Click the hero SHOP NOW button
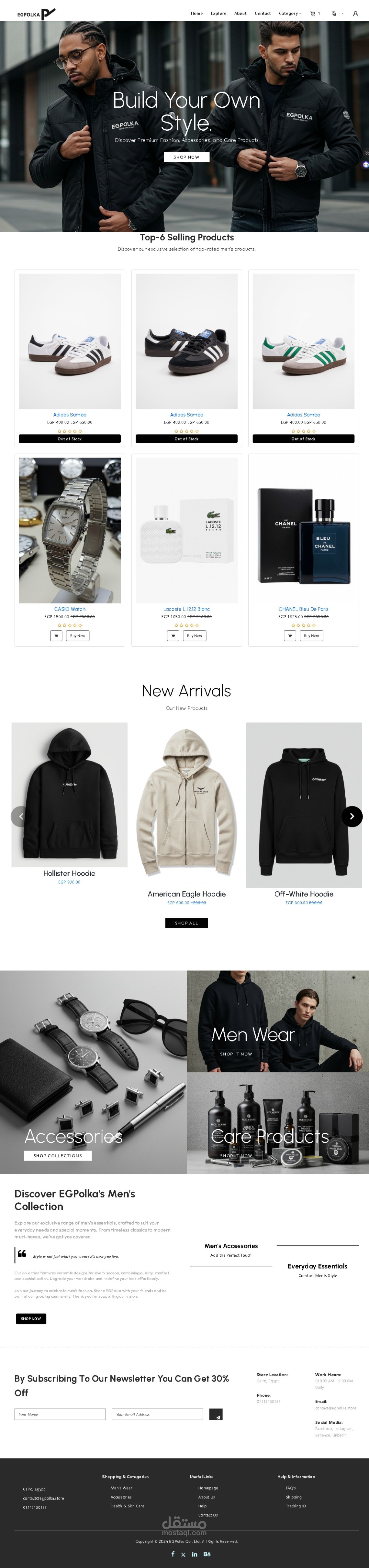The height and width of the screenshot is (1568, 369). [186, 157]
